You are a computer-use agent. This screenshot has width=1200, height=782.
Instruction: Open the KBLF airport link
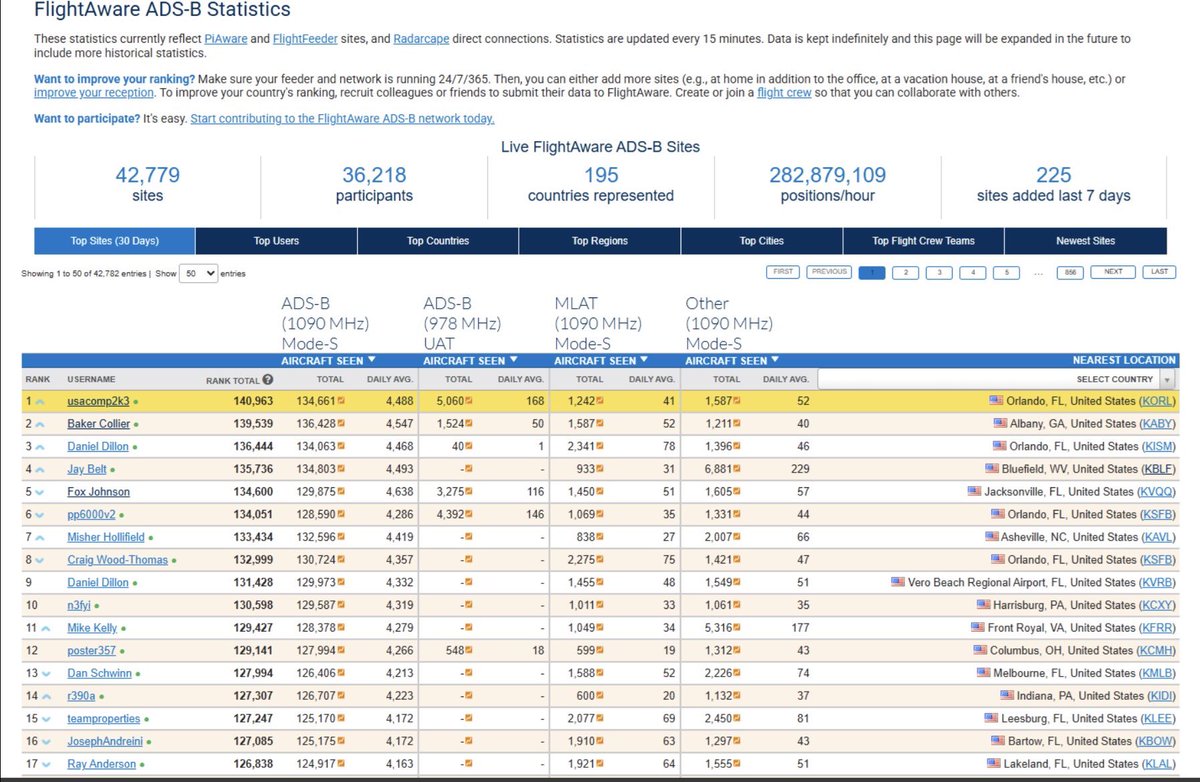coord(1157,469)
